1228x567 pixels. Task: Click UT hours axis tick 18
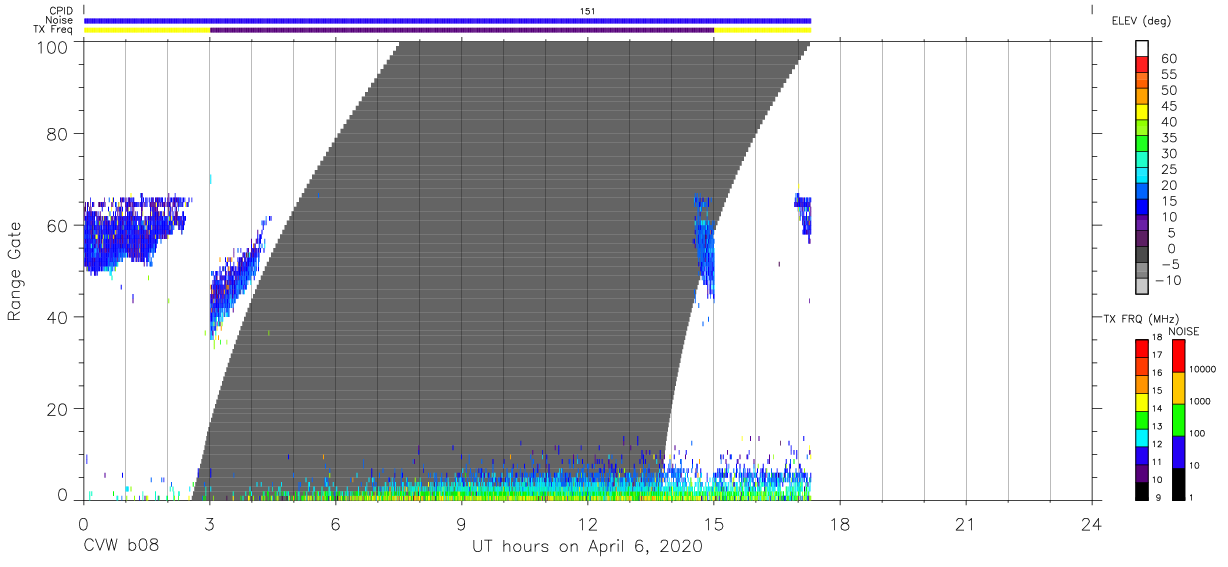(x=840, y=523)
